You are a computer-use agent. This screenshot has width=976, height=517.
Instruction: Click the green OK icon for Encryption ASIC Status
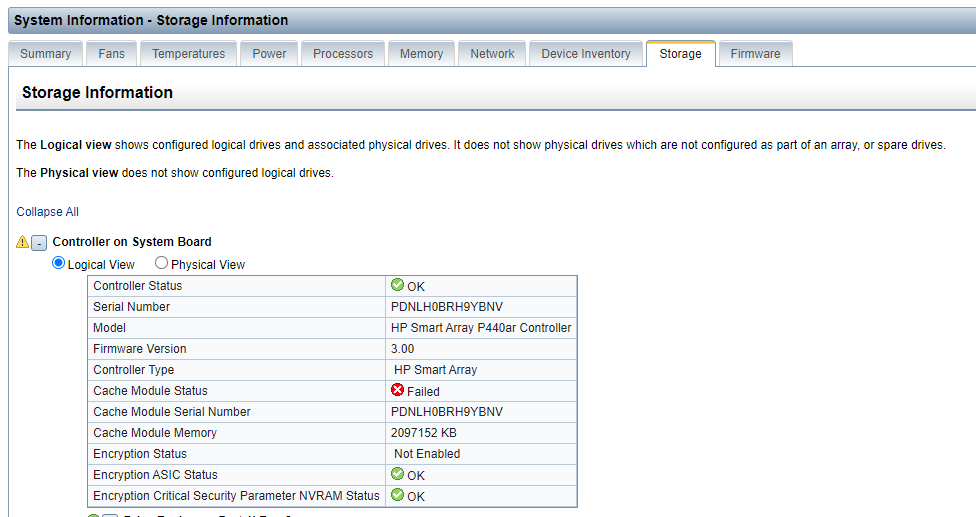(397, 475)
